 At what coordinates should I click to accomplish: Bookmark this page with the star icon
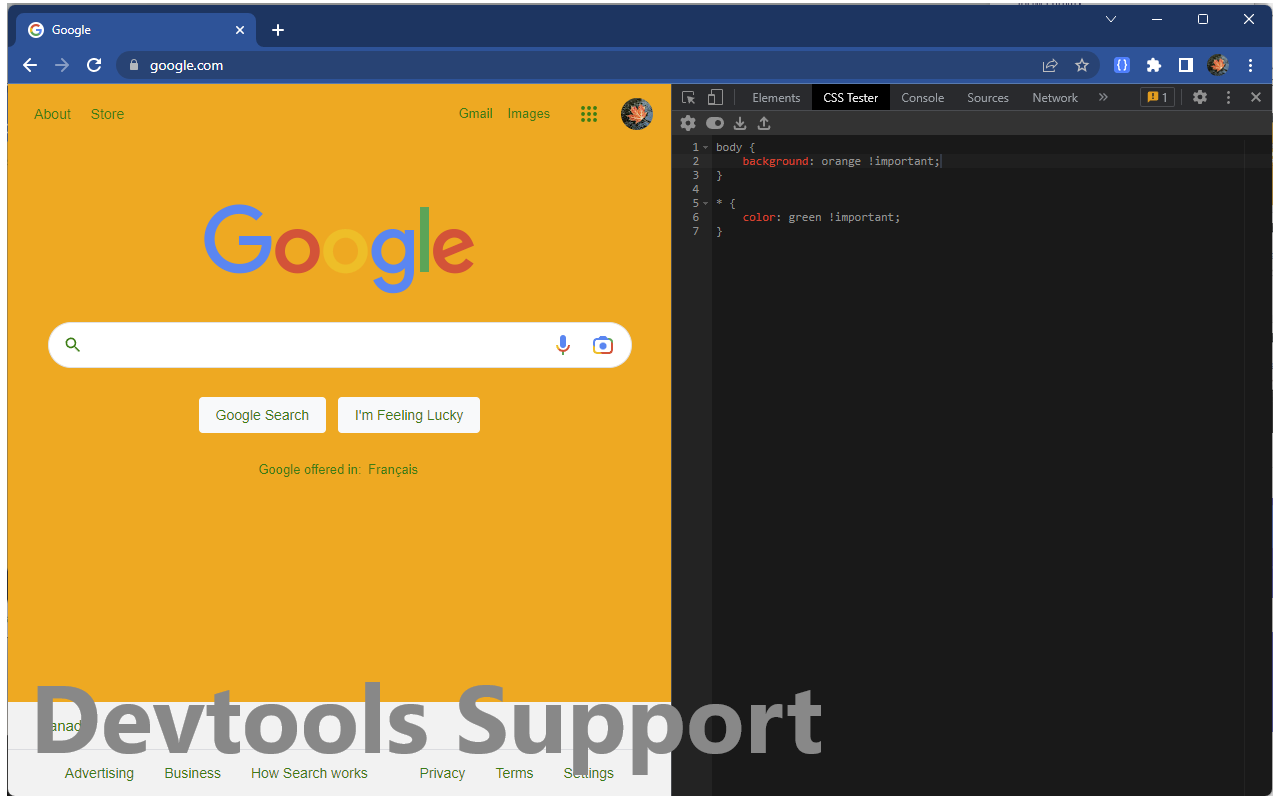pyautogui.click(x=1082, y=65)
